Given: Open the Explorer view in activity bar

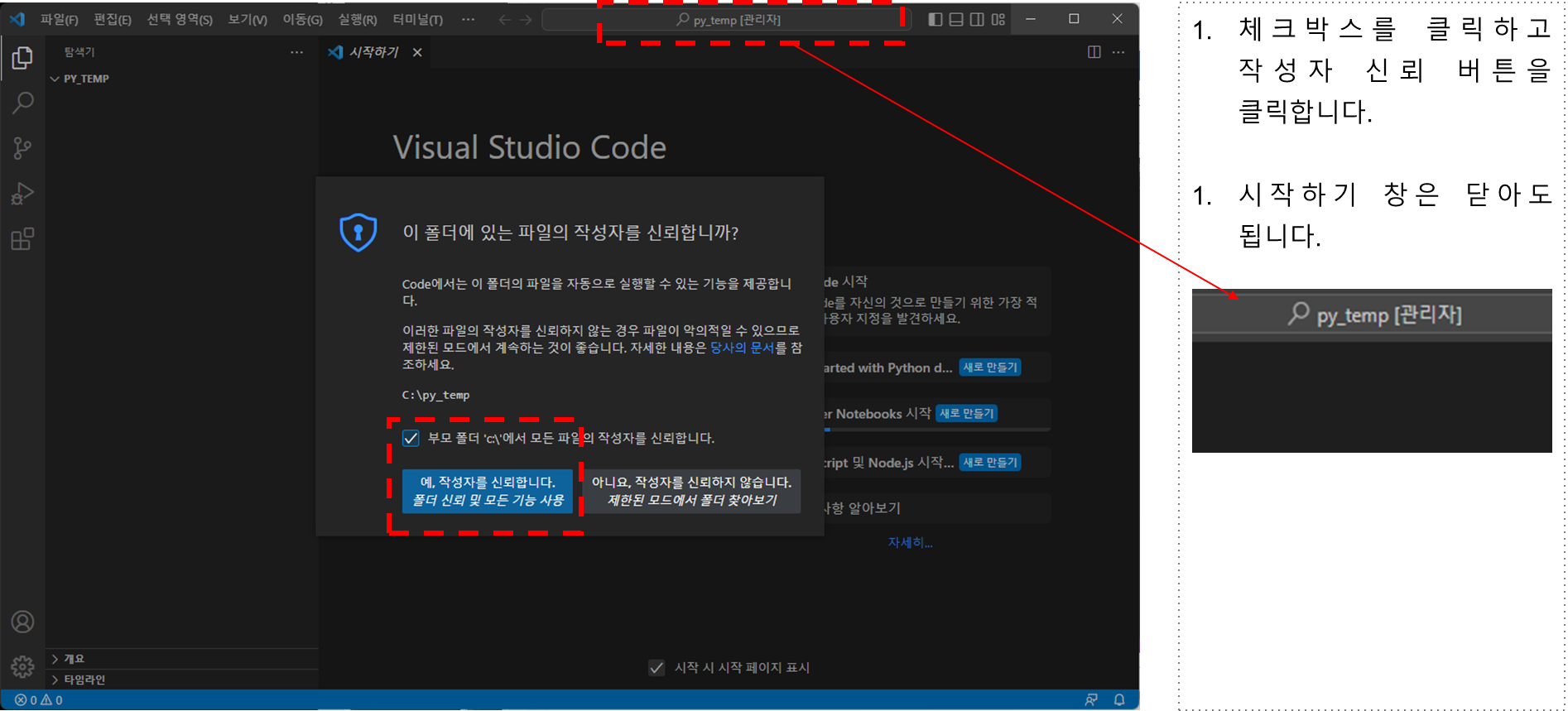Looking at the screenshot, I should (x=22, y=58).
